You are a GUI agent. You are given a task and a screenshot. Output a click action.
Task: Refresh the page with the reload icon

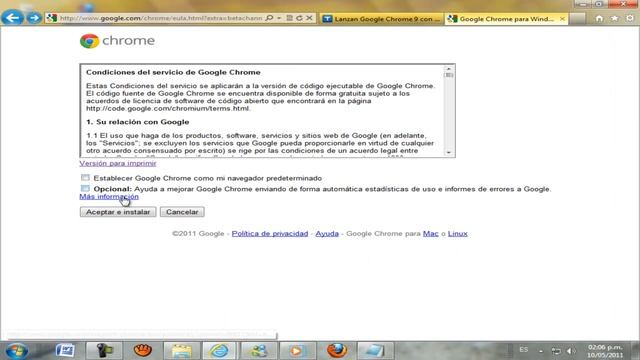[x=300, y=18]
